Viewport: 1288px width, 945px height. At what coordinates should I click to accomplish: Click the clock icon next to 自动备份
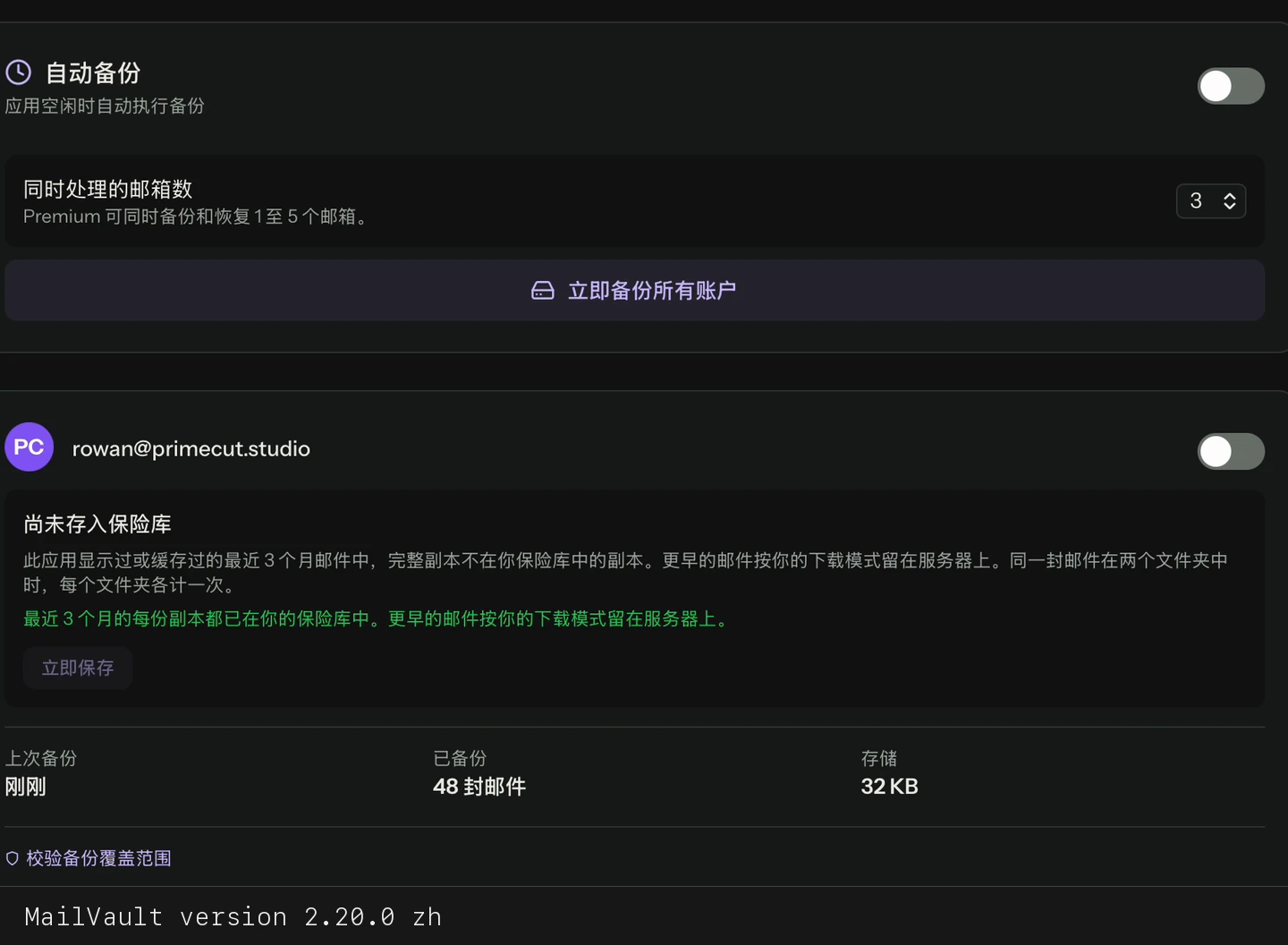(x=19, y=72)
